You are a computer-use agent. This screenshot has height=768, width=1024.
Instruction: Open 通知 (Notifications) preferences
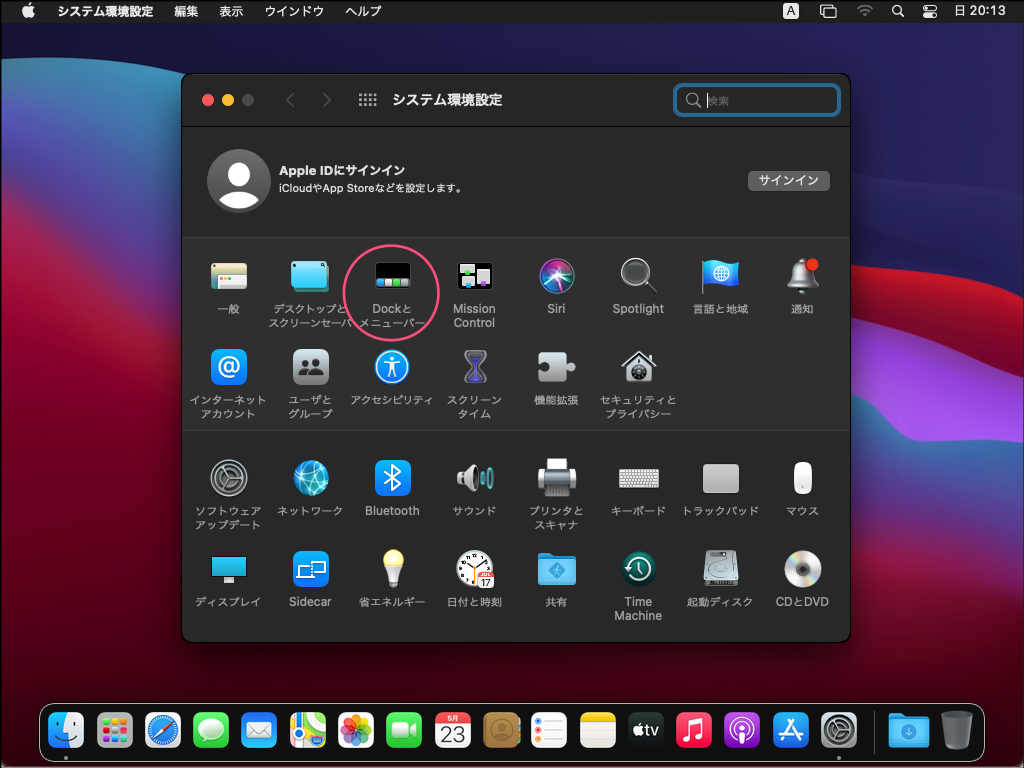tap(802, 276)
